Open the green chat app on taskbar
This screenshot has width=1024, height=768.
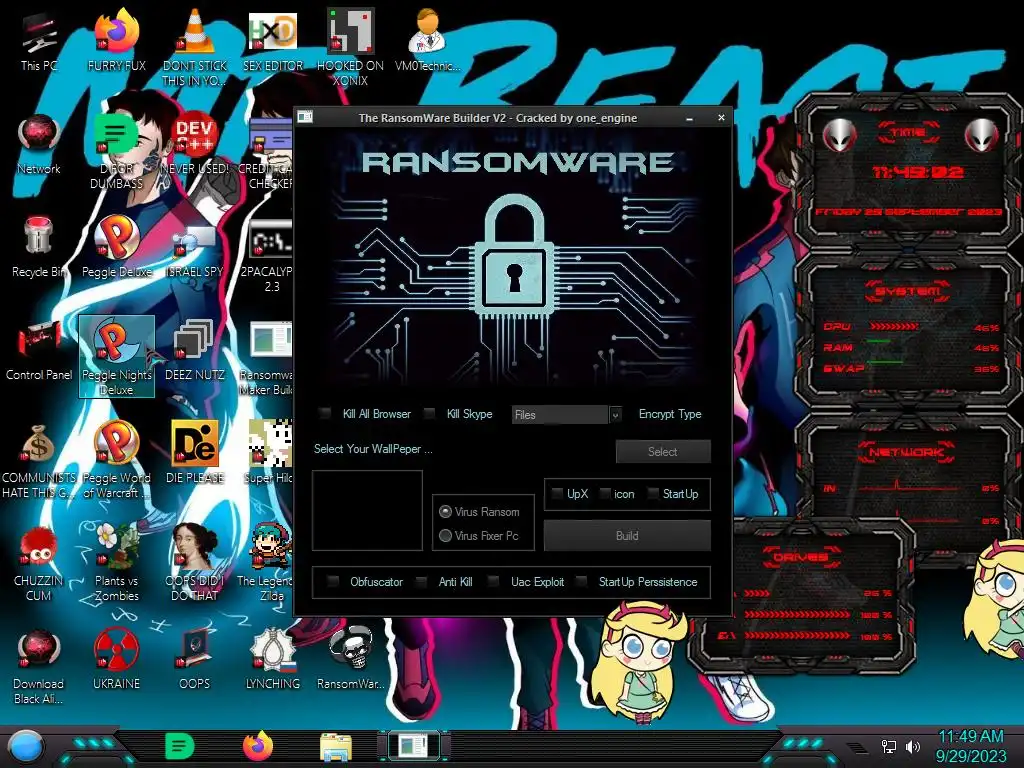tap(180, 746)
